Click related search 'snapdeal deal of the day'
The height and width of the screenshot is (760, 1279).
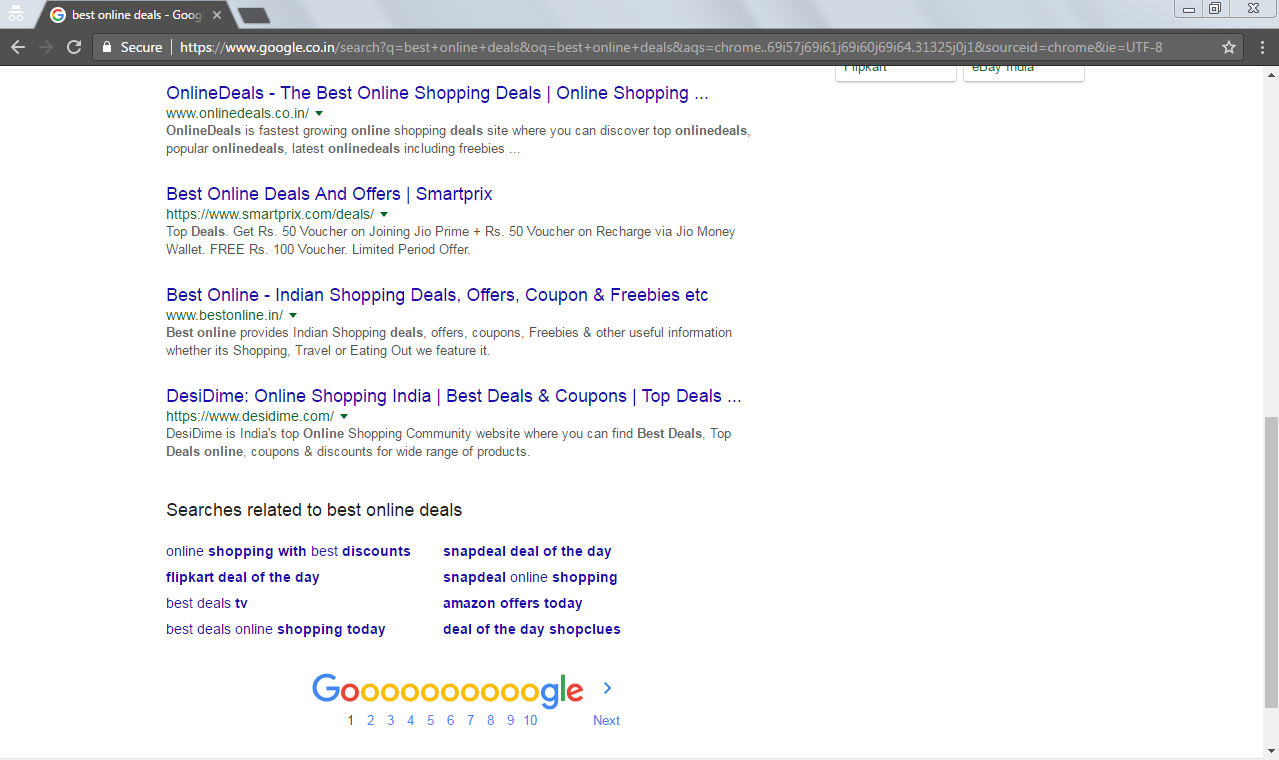[x=527, y=551]
